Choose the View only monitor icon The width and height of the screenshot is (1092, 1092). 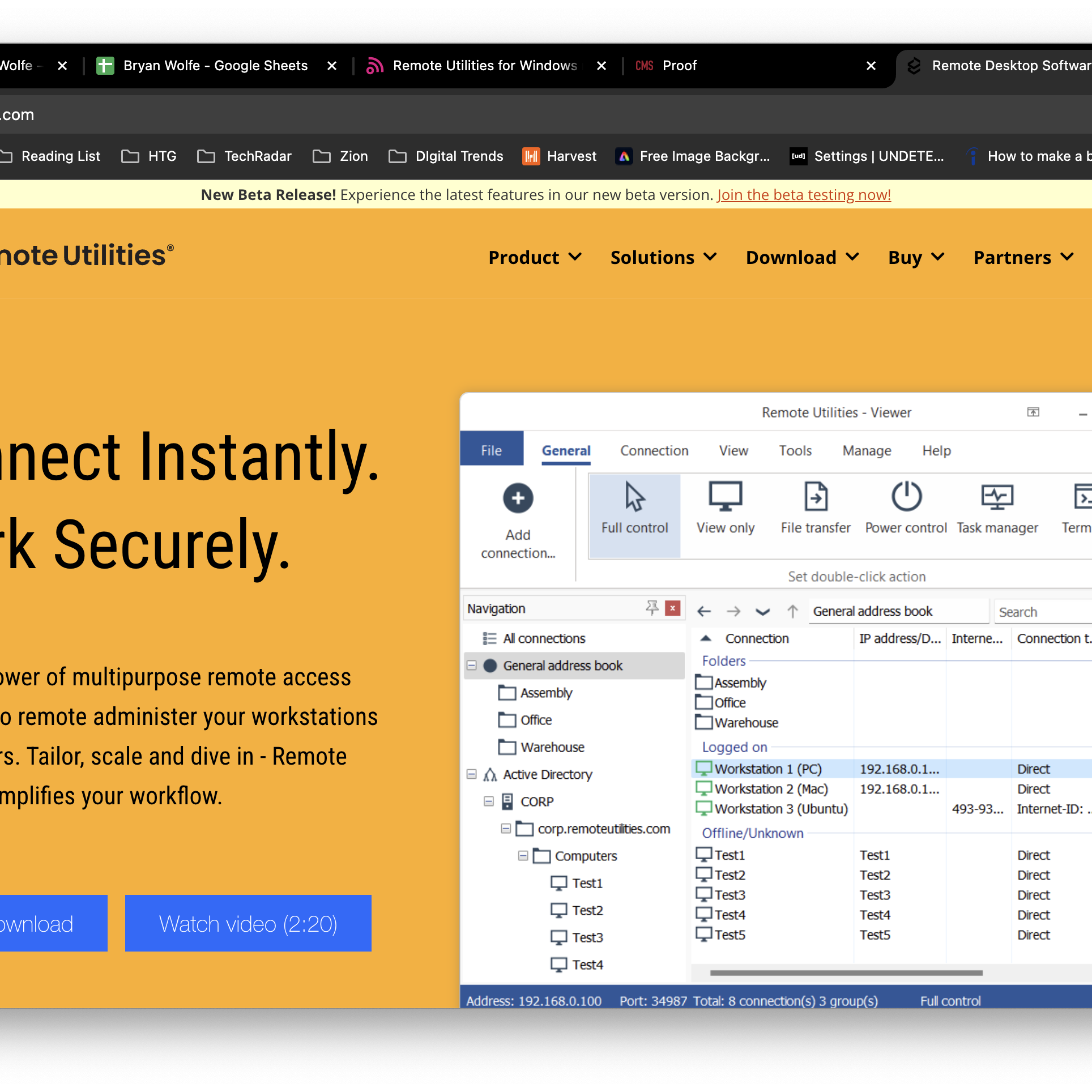coord(726,496)
